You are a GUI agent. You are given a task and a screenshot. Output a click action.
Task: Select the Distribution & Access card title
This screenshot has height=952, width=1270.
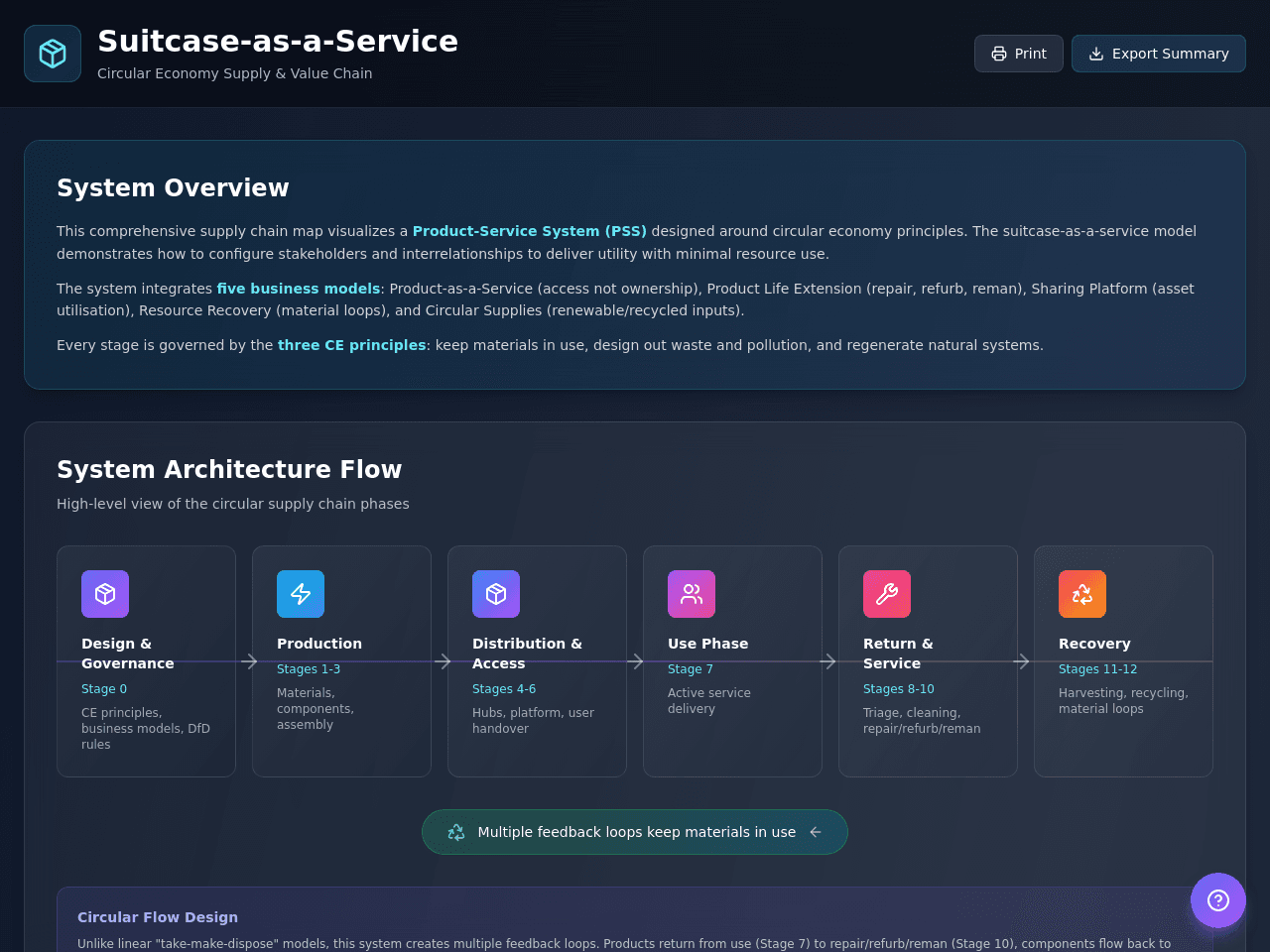click(527, 654)
